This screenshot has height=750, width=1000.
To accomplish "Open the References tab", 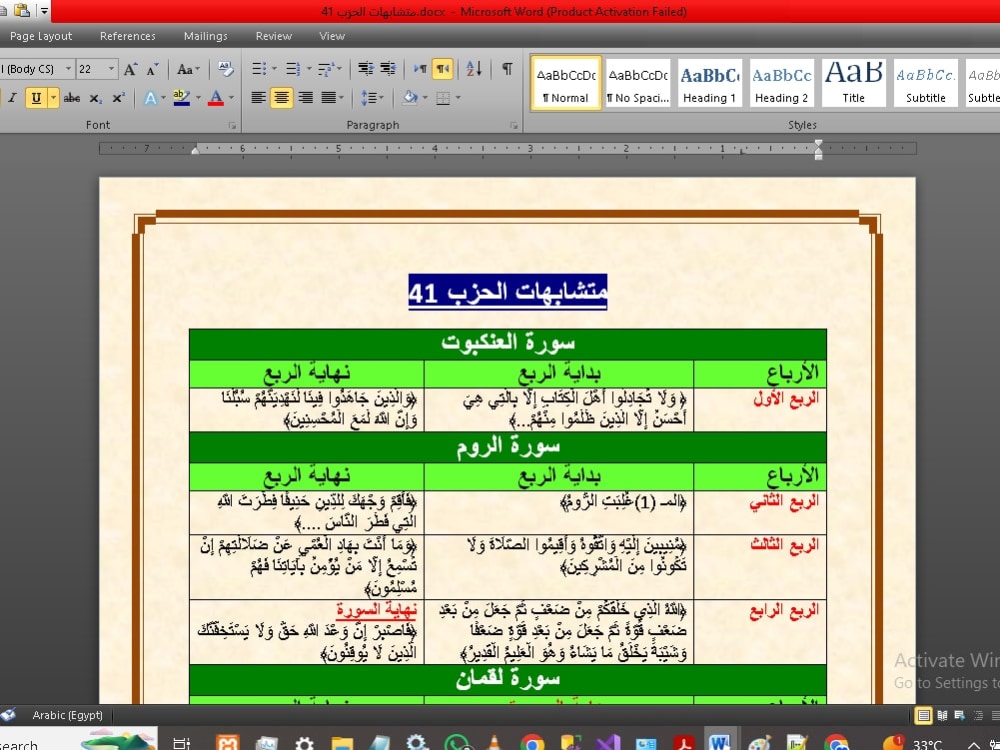I will (x=128, y=36).
